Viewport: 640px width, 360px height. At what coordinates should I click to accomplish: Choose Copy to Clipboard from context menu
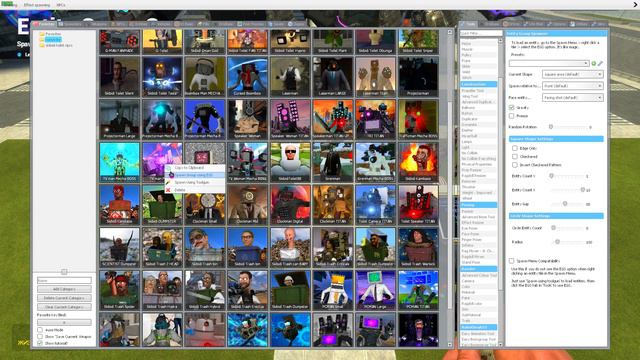pyautogui.click(x=195, y=168)
